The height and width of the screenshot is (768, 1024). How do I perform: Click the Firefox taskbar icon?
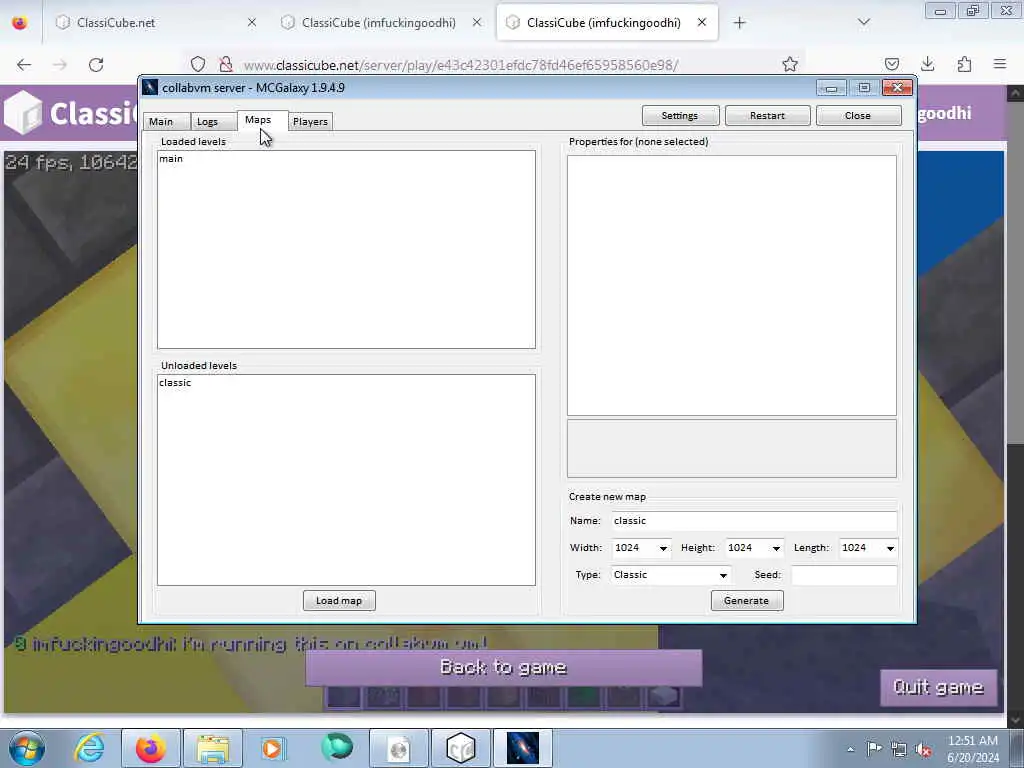tap(151, 748)
